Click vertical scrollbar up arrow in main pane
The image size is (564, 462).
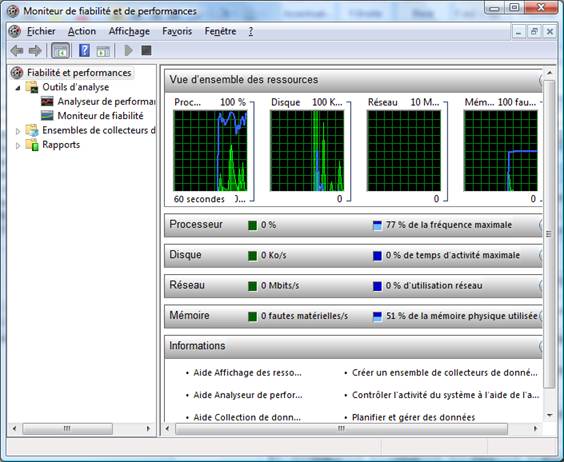point(550,73)
